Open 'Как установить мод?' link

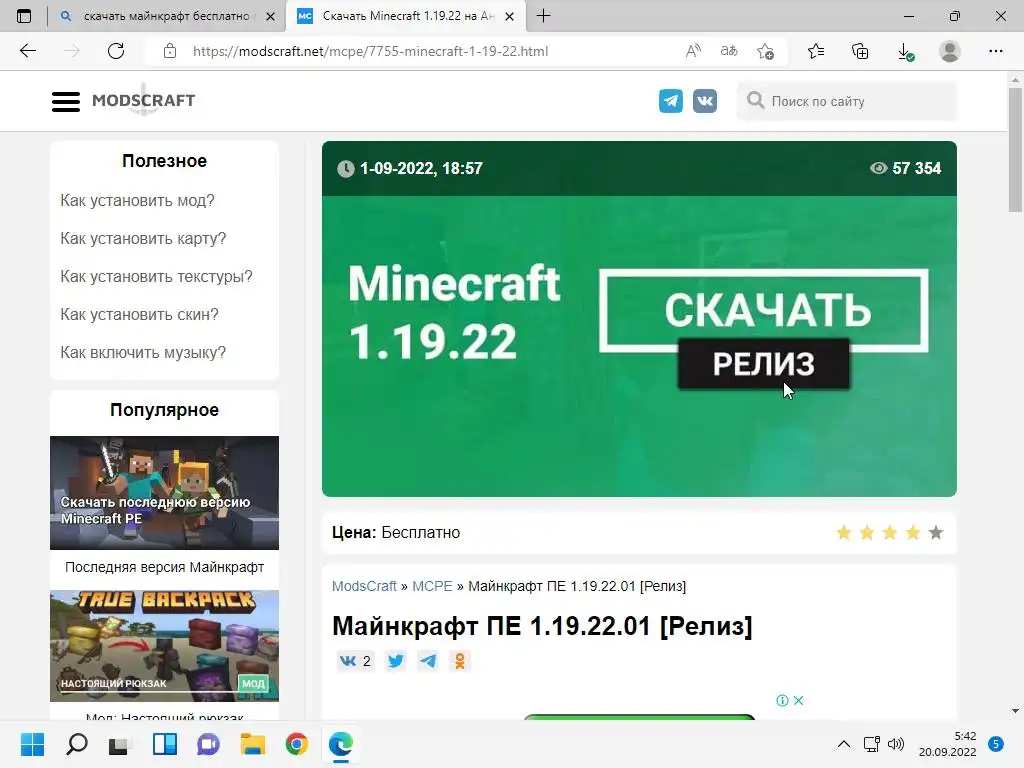(x=137, y=200)
